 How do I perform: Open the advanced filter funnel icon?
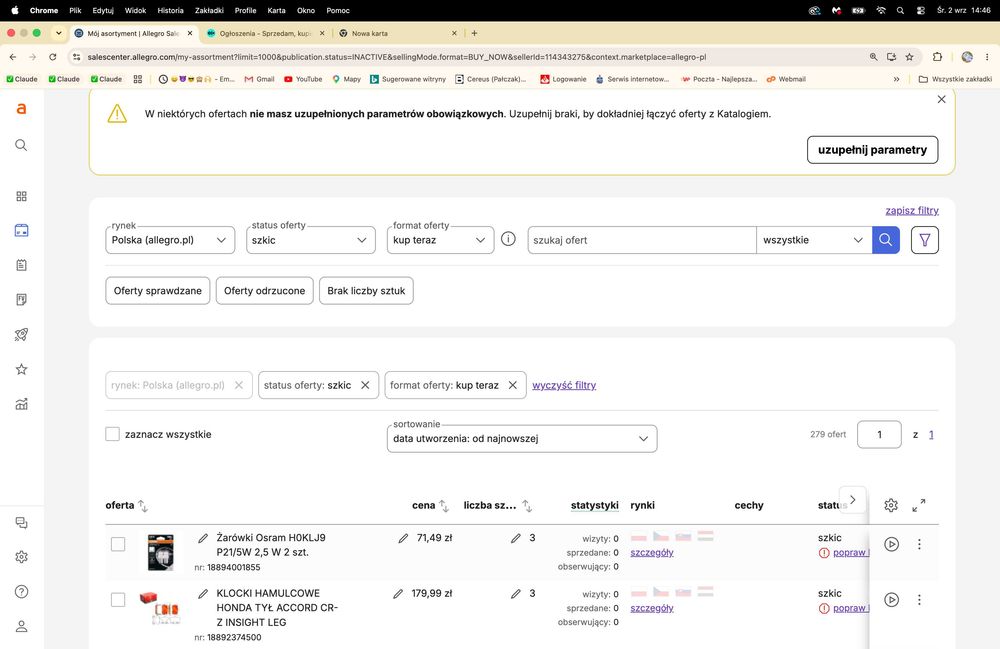(x=925, y=240)
